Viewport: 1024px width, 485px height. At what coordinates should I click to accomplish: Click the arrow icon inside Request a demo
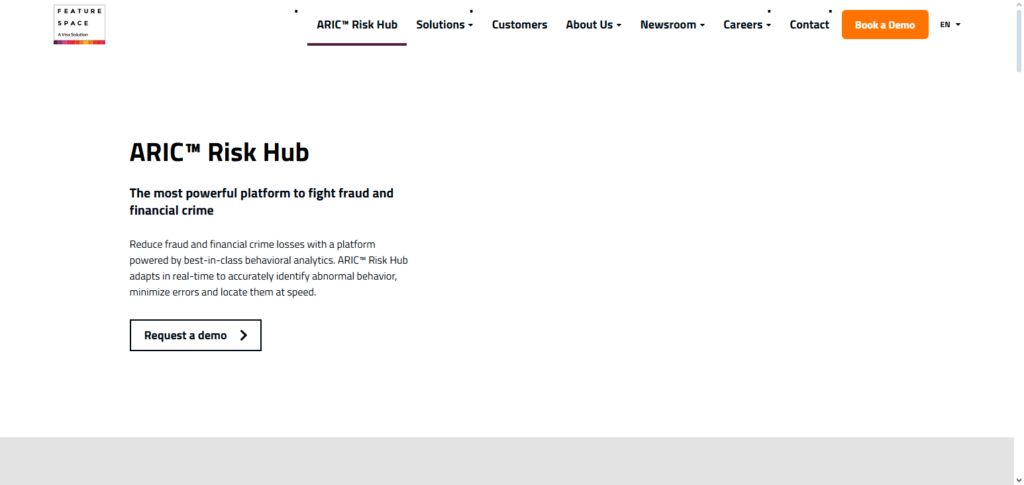[x=244, y=336]
